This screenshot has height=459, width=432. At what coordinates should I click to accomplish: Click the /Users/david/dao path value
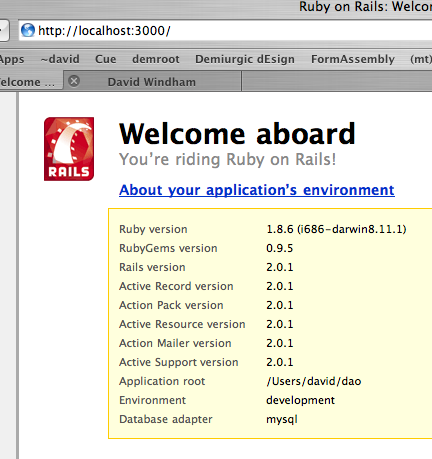(x=314, y=381)
